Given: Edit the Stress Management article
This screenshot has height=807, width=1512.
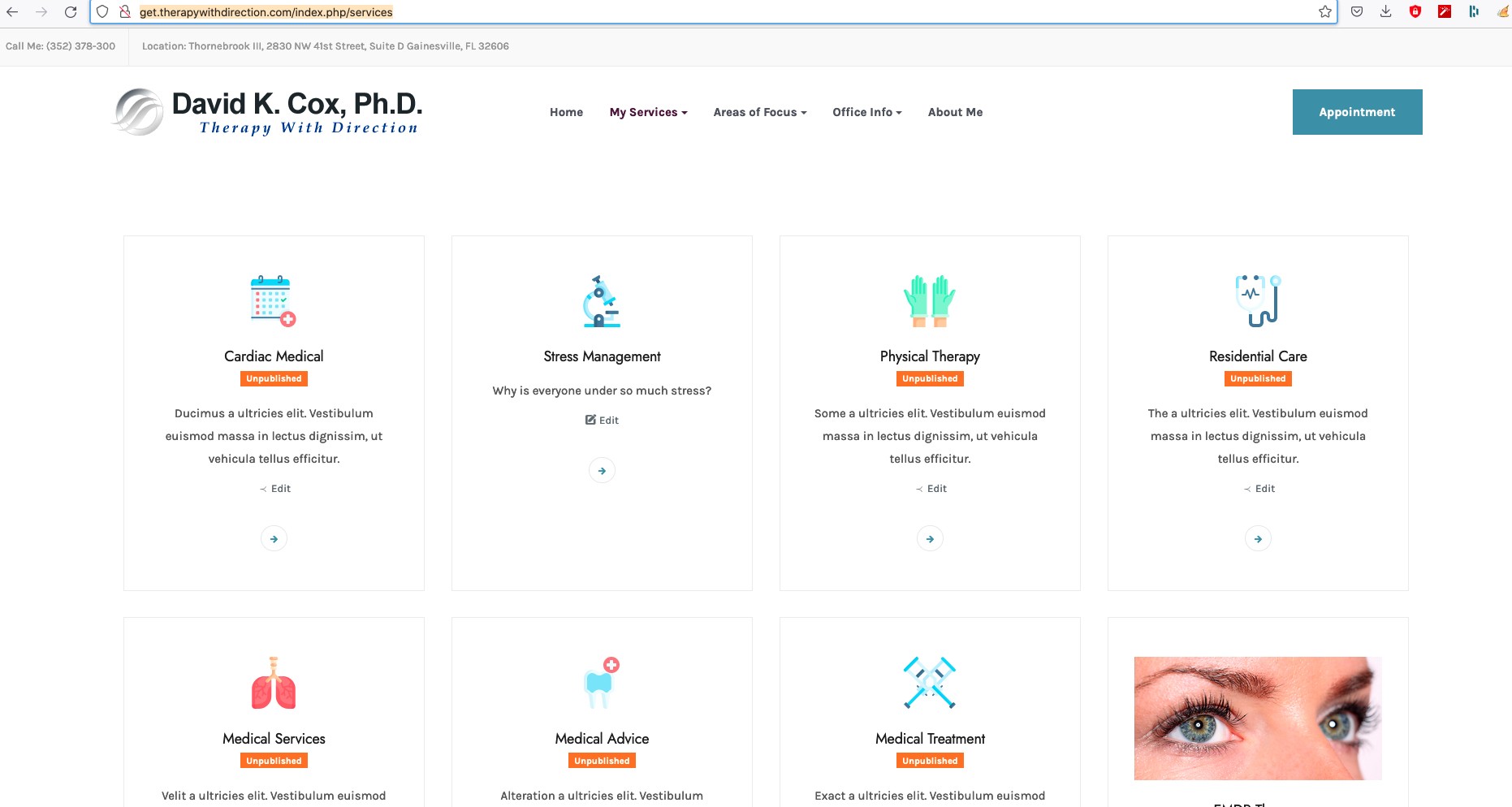Looking at the screenshot, I should 602,421.
